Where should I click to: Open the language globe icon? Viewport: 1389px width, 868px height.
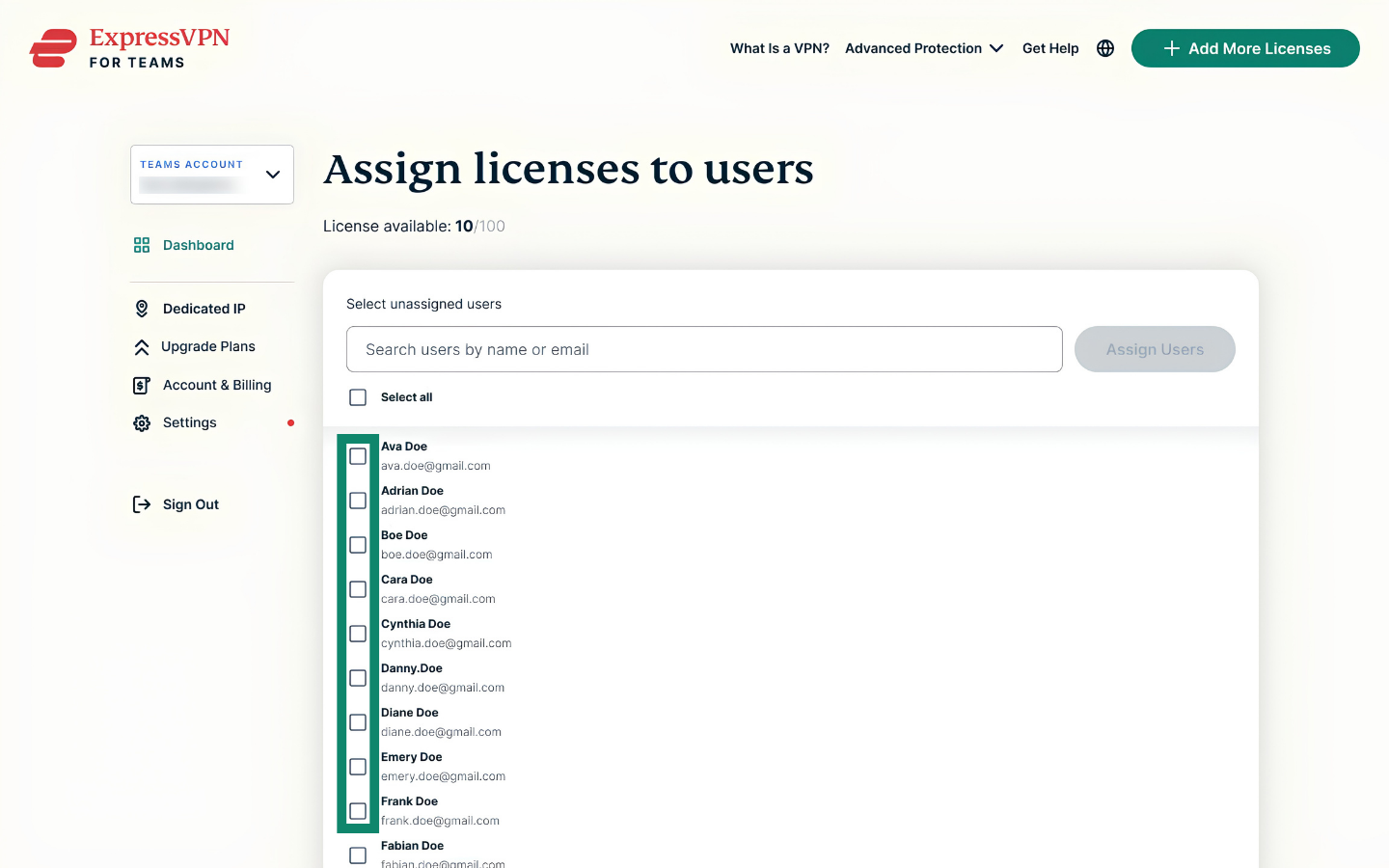click(1105, 48)
